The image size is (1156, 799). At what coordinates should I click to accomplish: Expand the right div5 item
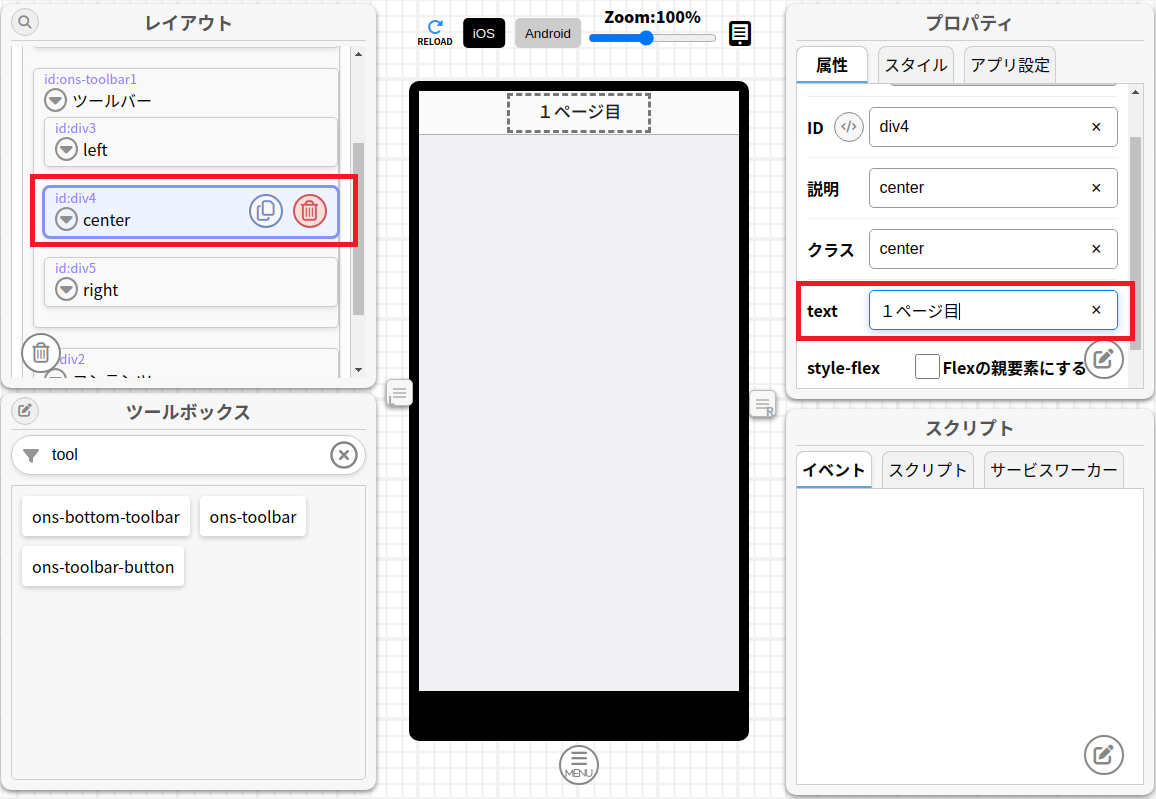point(66,290)
